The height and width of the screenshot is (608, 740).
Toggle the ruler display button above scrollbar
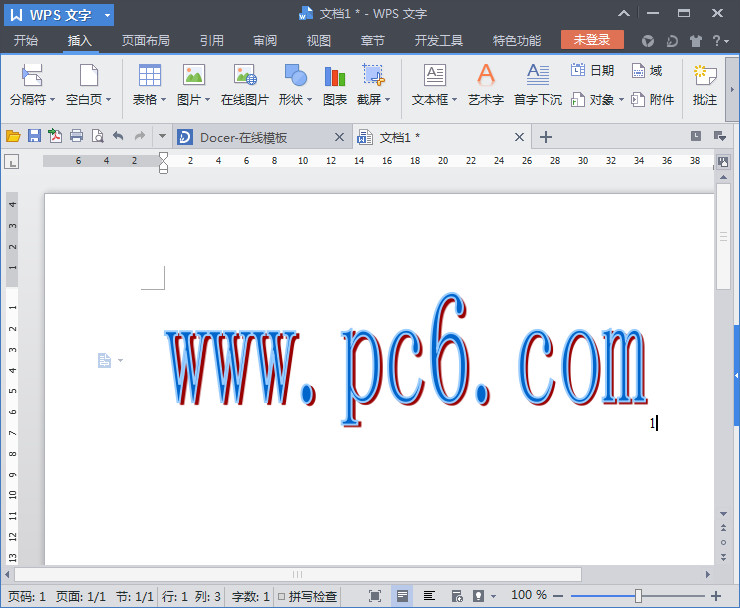point(723,161)
